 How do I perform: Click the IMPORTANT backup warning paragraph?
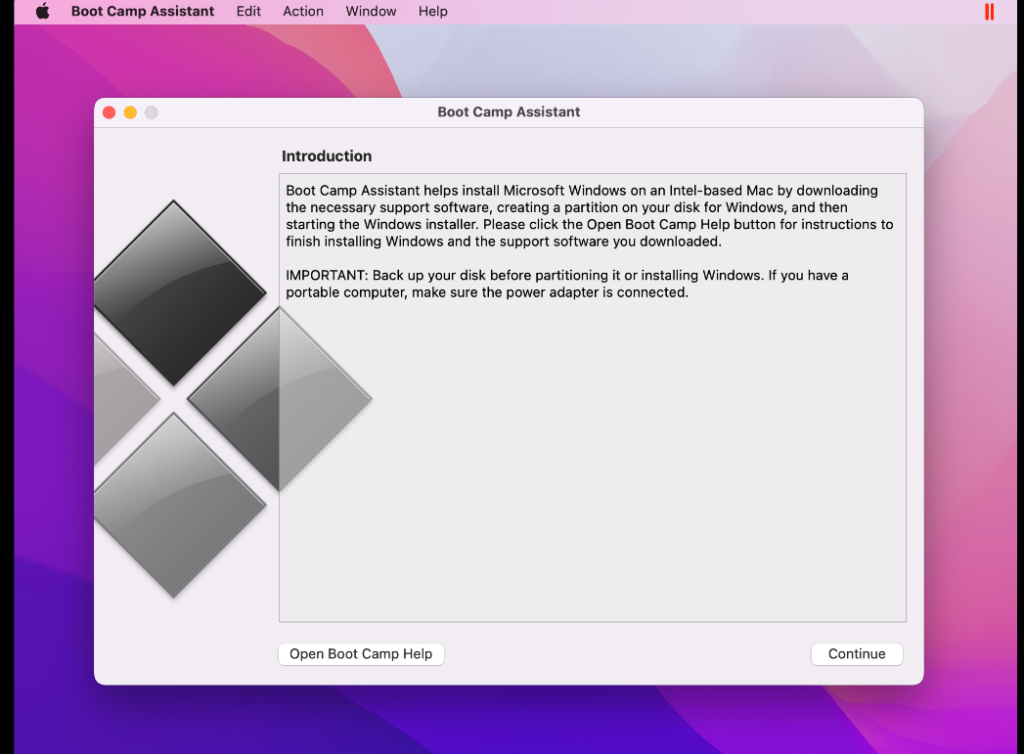pyautogui.click(x=567, y=284)
